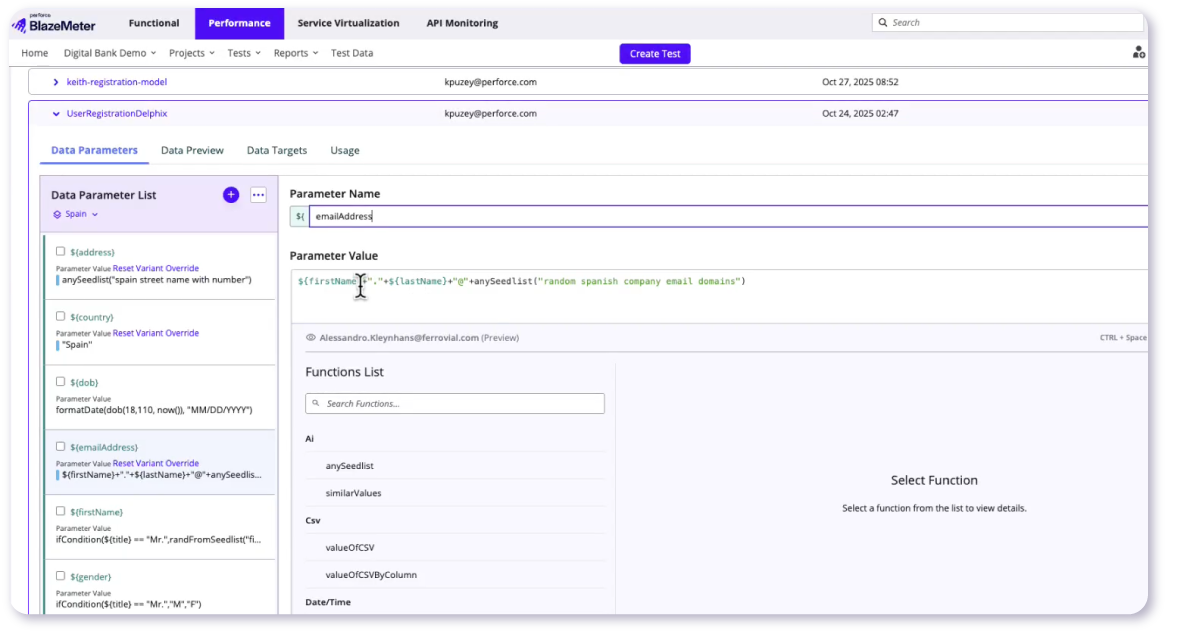
Task: Click the user account icon at top right
Action: [1138, 53]
